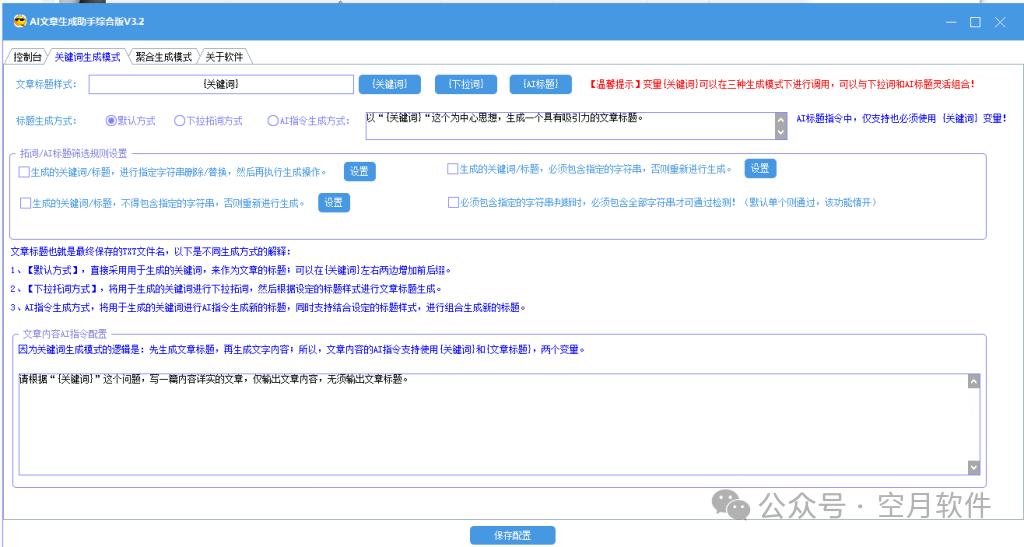1024x547 pixels.
Task: Click explanation line 2 about 【下拉托词方式】
Action: pyautogui.click(x=226, y=289)
